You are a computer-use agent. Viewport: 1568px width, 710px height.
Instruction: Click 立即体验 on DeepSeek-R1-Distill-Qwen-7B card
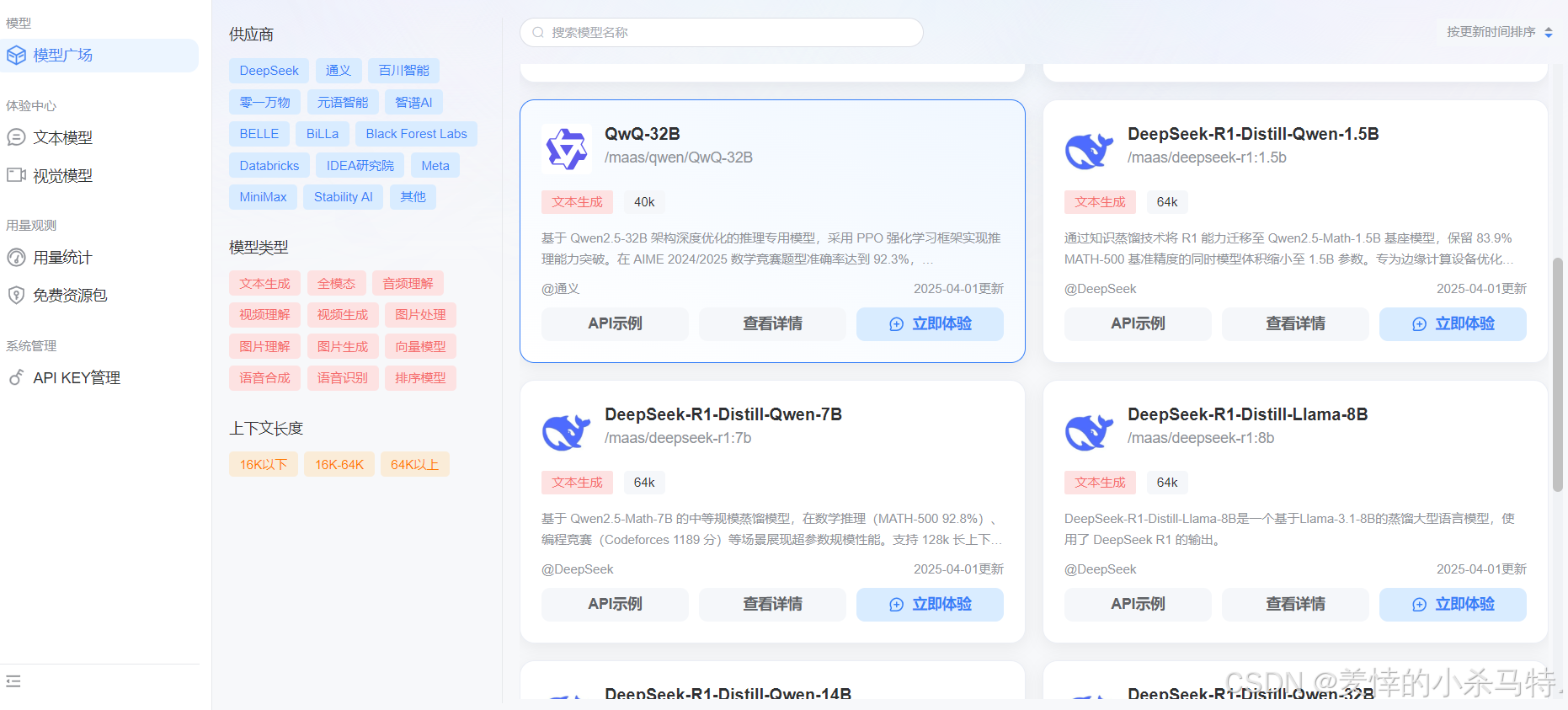(930, 605)
